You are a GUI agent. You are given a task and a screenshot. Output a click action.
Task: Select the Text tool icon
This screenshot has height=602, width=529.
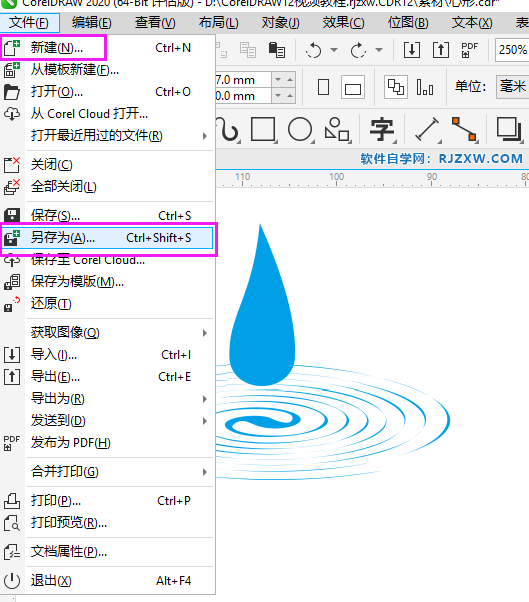(x=382, y=129)
